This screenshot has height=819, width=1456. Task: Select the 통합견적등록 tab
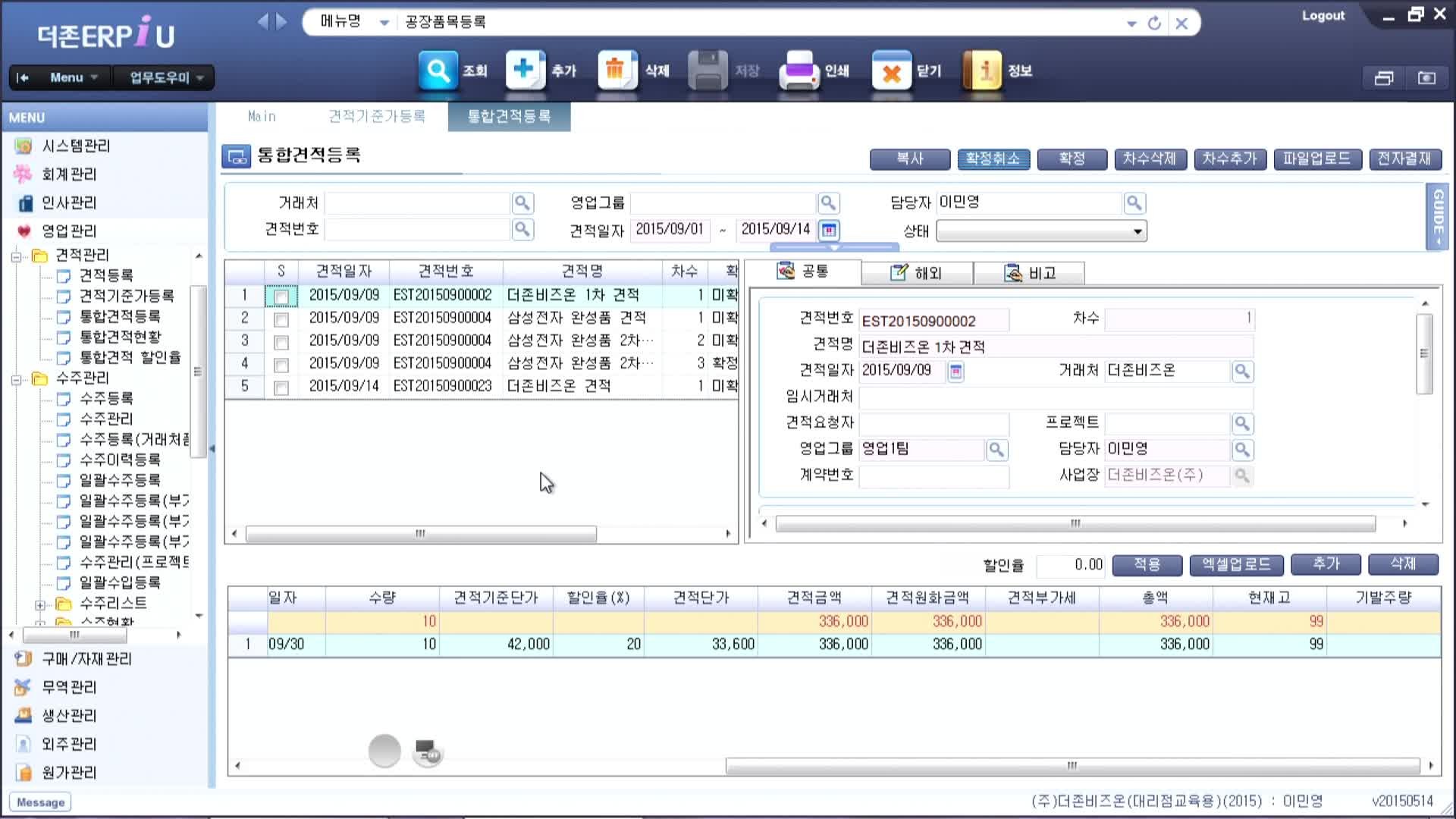[x=509, y=116]
